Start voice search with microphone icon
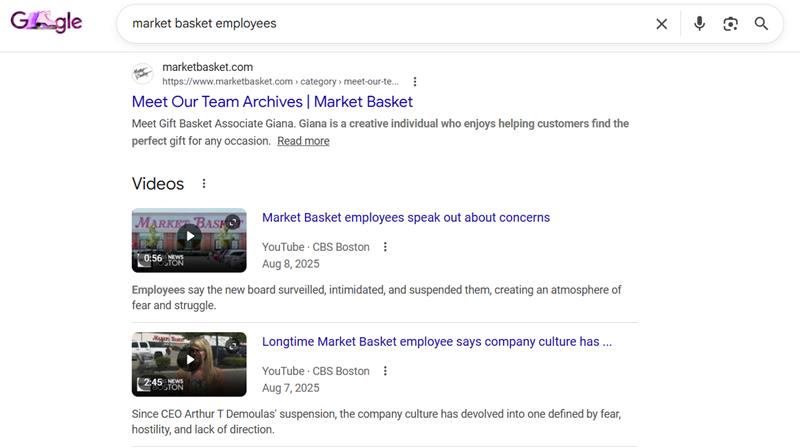Screen dimensions: 800x448 [699, 24]
